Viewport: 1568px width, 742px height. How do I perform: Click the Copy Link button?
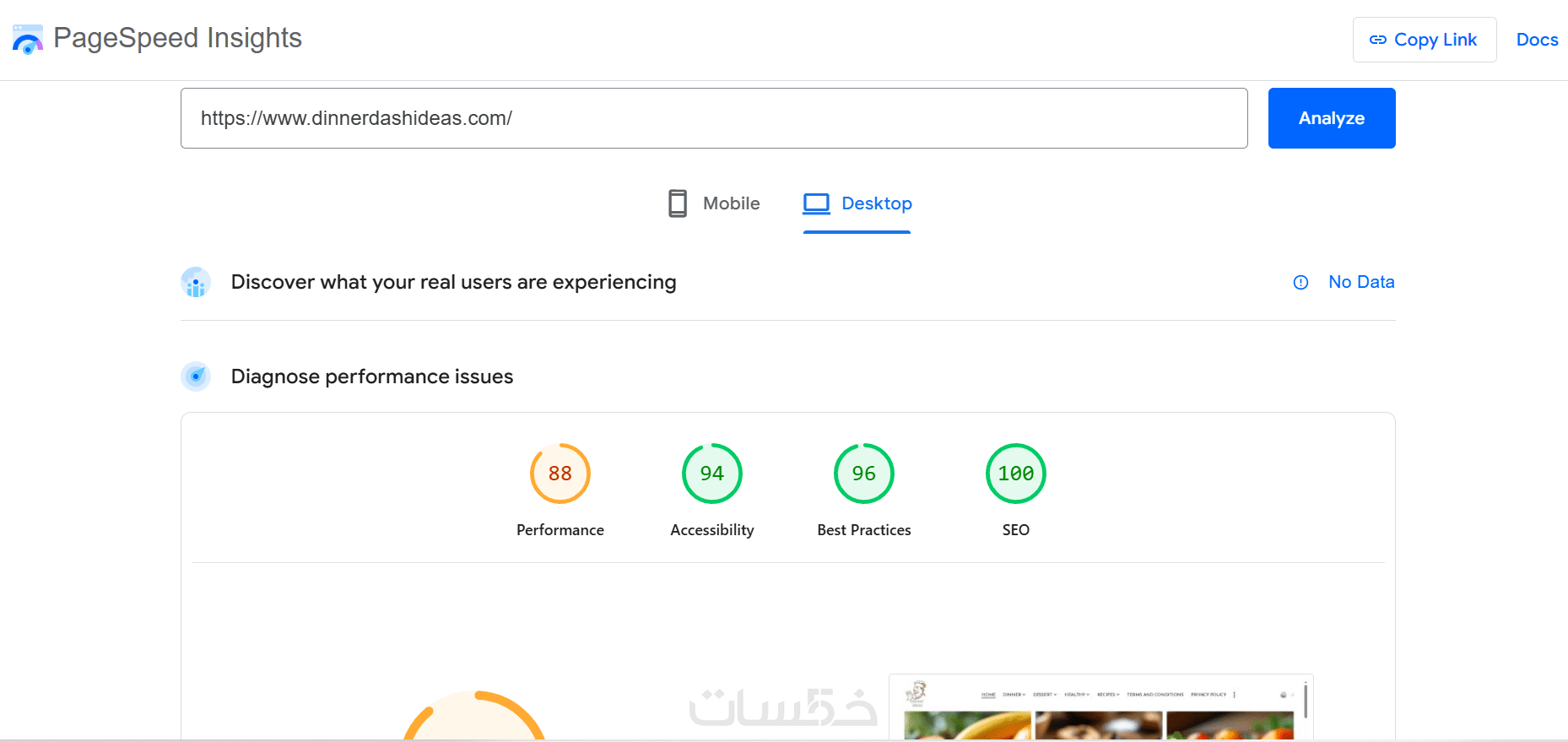click(1425, 40)
